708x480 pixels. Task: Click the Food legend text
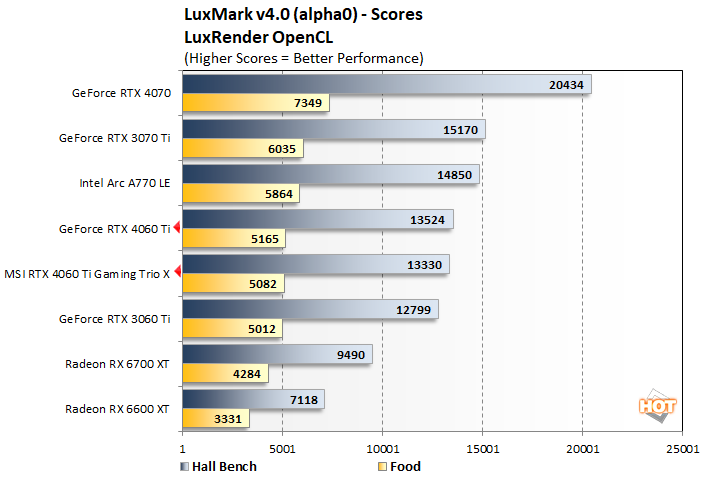tap(405, 466)
